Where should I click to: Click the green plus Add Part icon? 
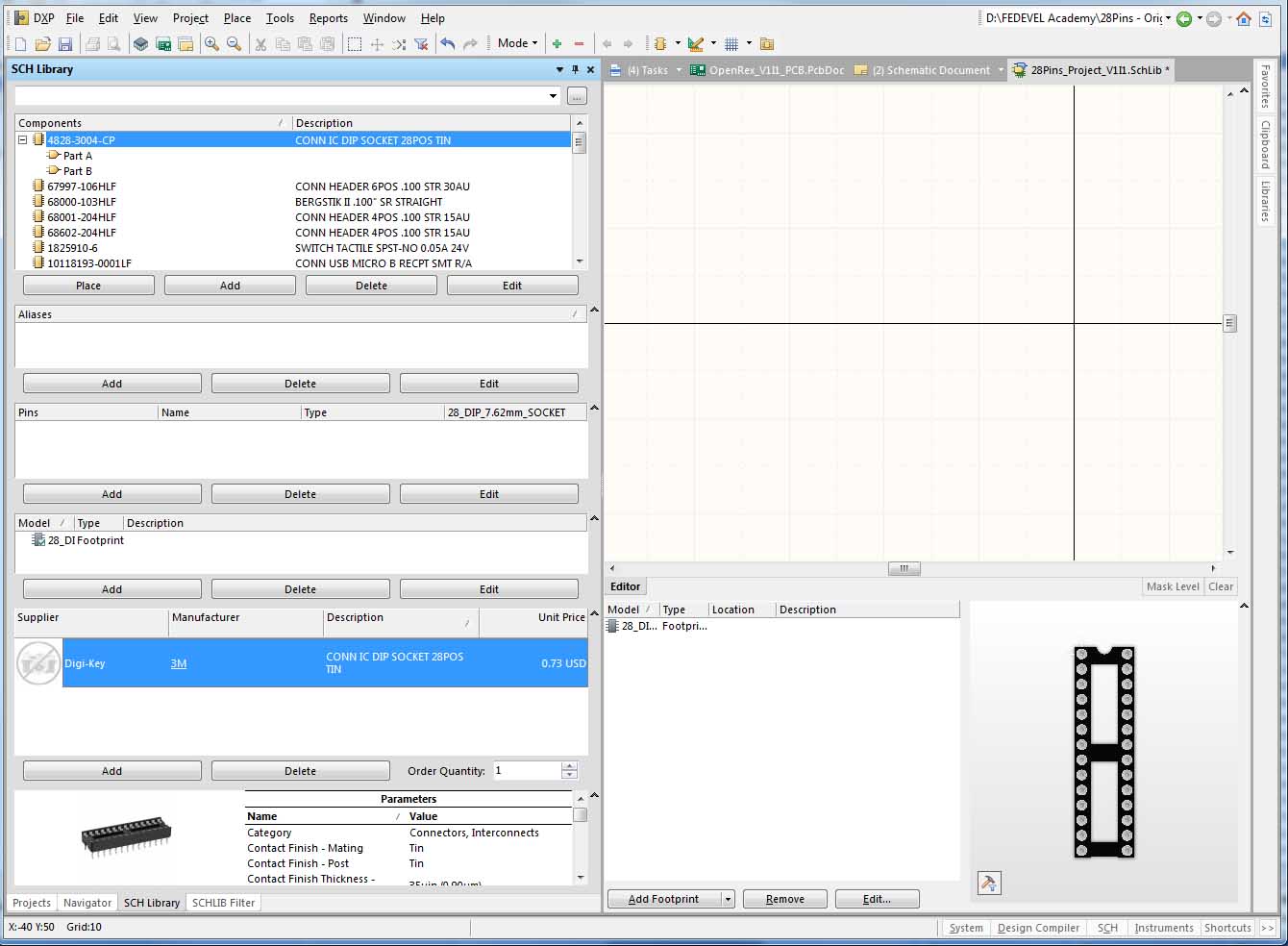click(x=557, y=44)
